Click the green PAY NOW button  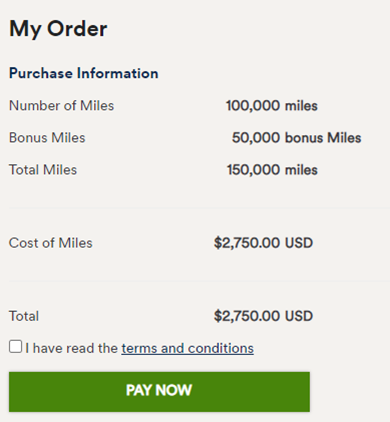point(159,392)
